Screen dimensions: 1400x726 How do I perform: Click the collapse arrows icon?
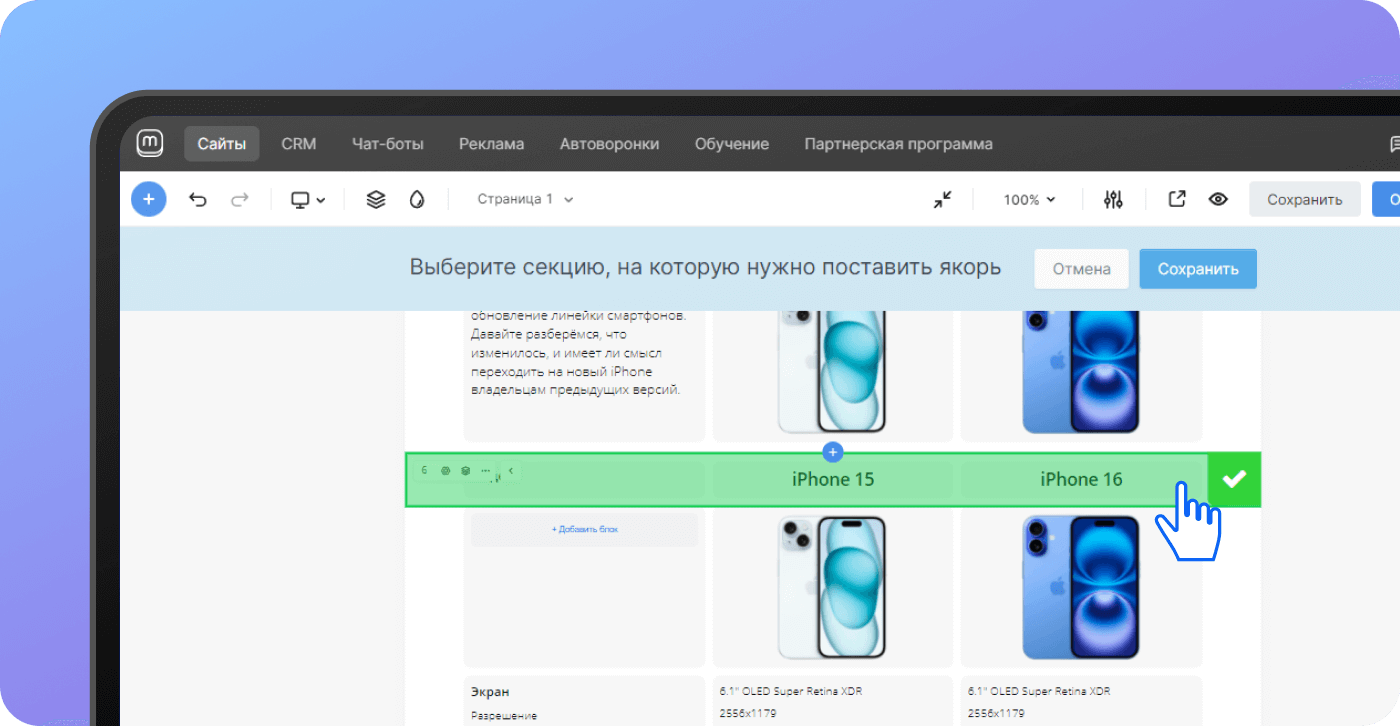click(x=943, y=199)
